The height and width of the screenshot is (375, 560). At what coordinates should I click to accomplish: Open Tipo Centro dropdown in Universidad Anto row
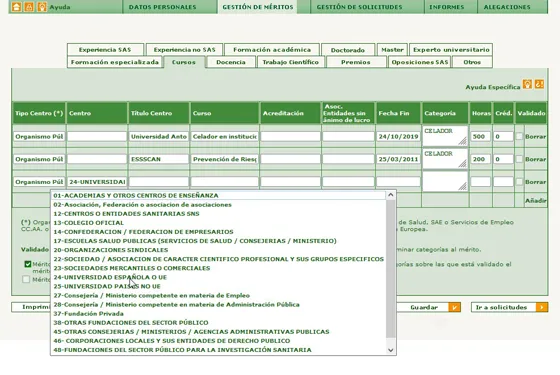pos(39,136)
